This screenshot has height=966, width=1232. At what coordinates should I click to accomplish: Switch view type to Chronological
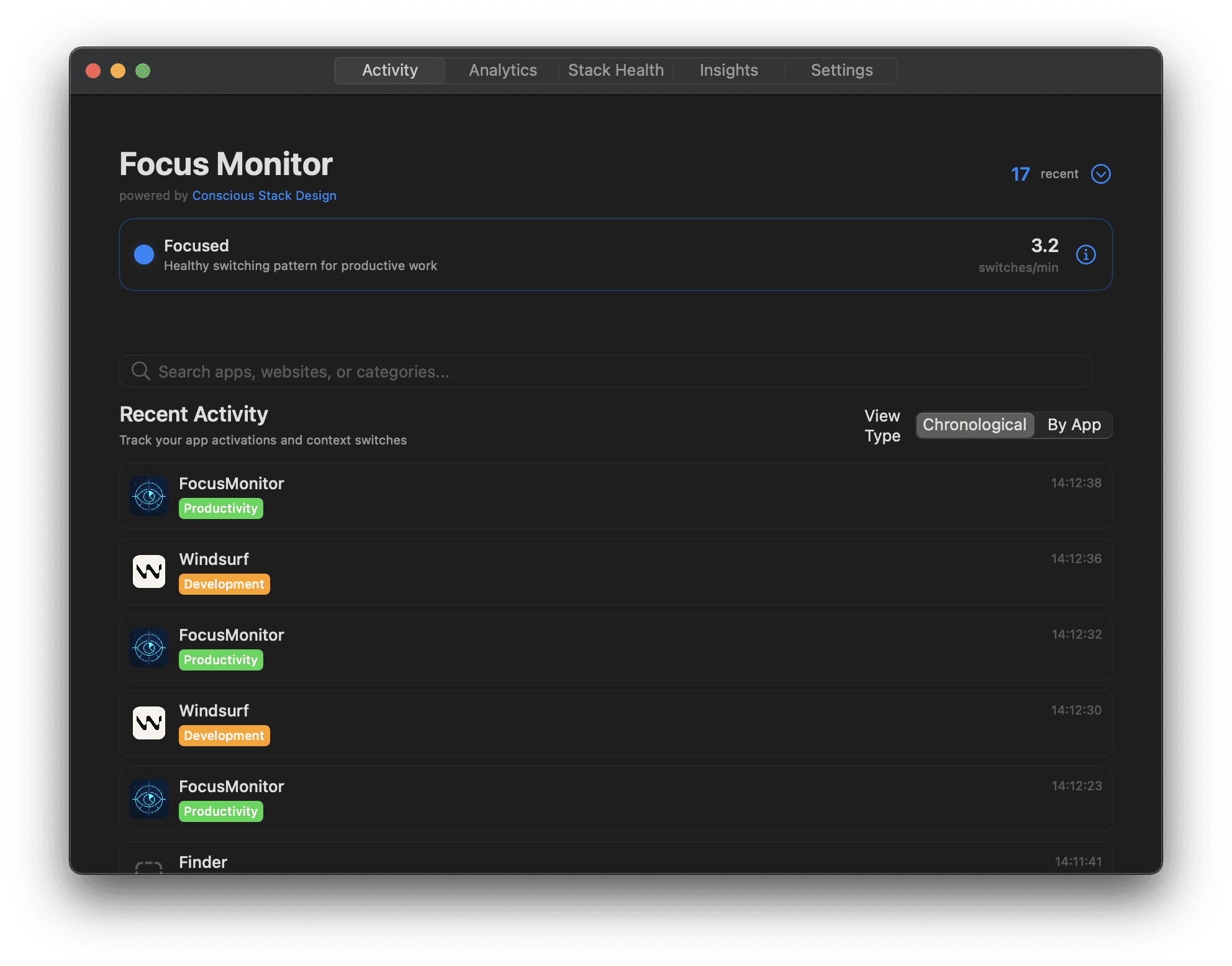[x=974, y=425]
